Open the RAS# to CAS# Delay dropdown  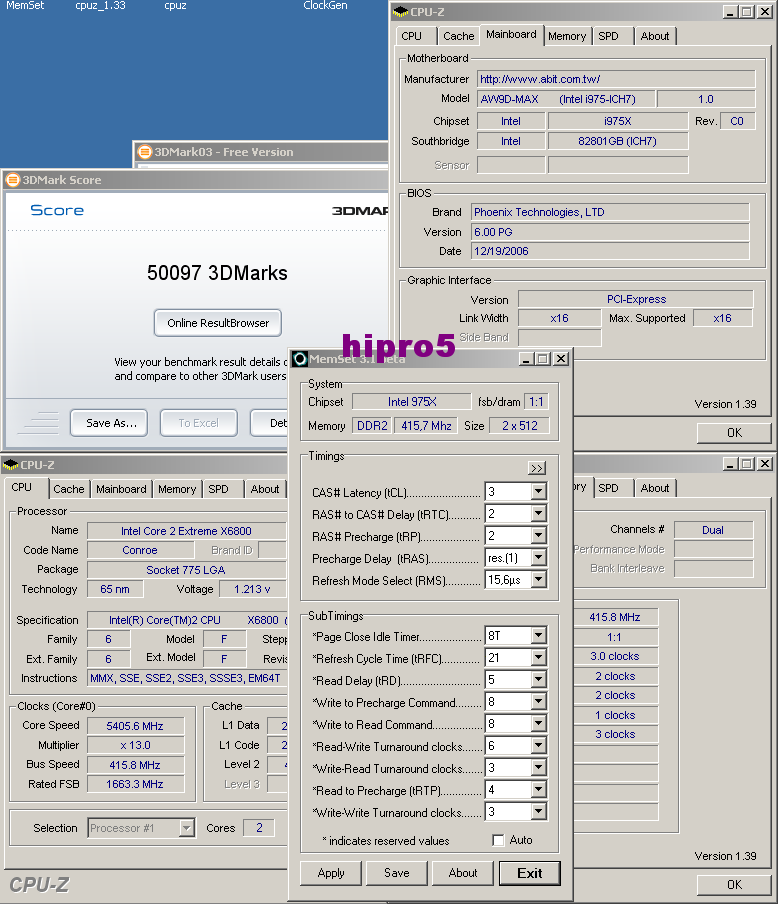[539, 514]
